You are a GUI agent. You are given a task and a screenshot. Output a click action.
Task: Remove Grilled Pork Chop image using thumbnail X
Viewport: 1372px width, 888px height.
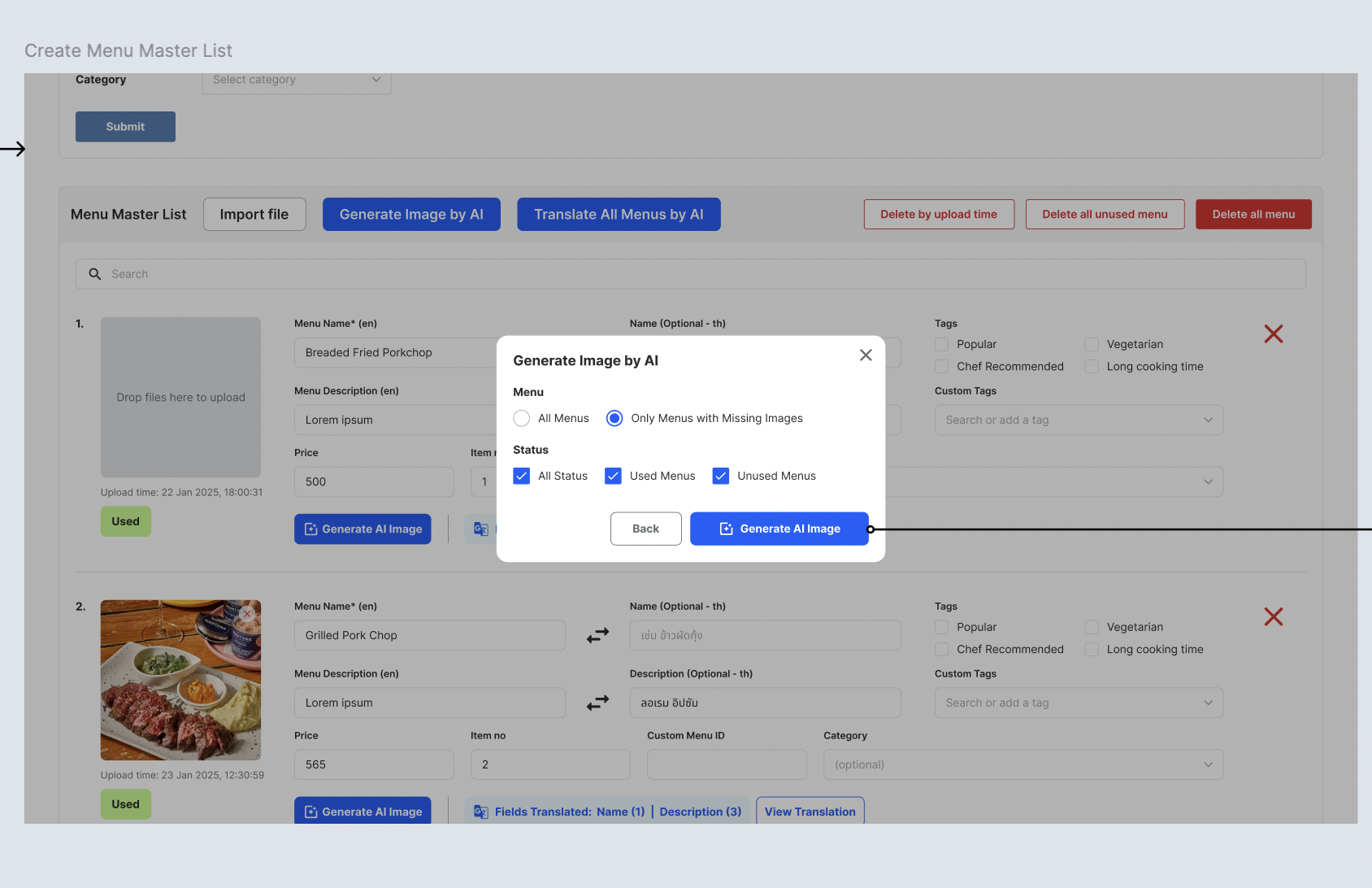pos(247,614)
